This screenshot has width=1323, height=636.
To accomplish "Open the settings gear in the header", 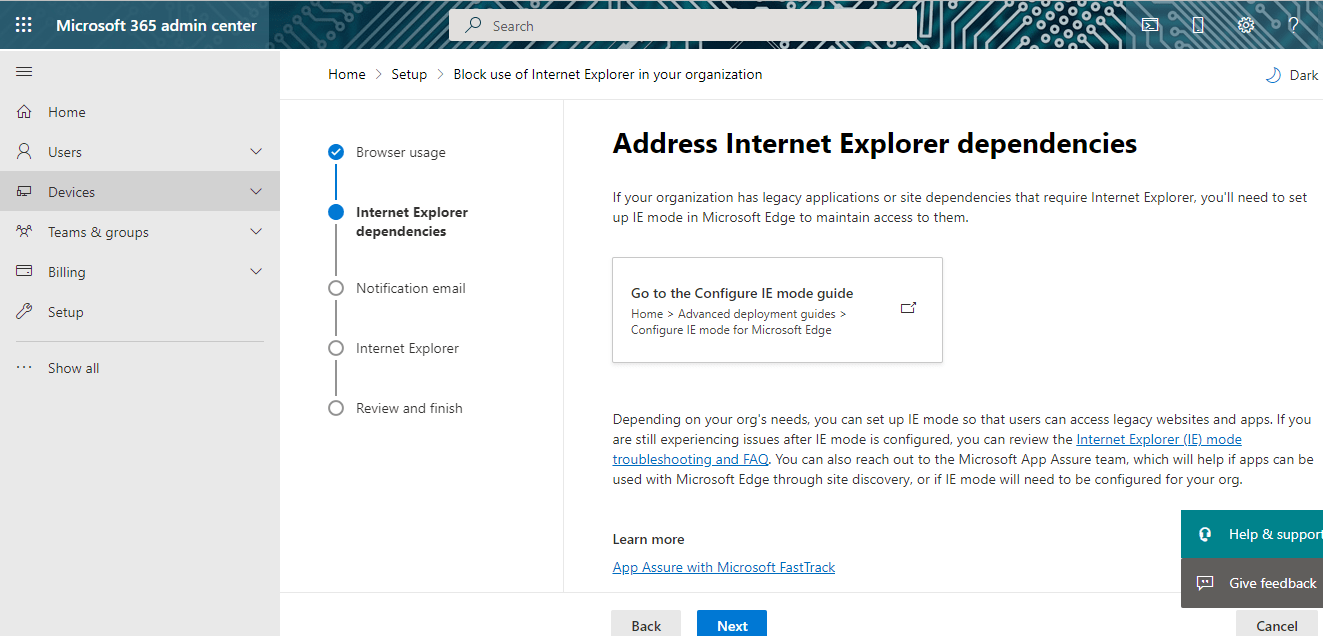I will 1246,25.
